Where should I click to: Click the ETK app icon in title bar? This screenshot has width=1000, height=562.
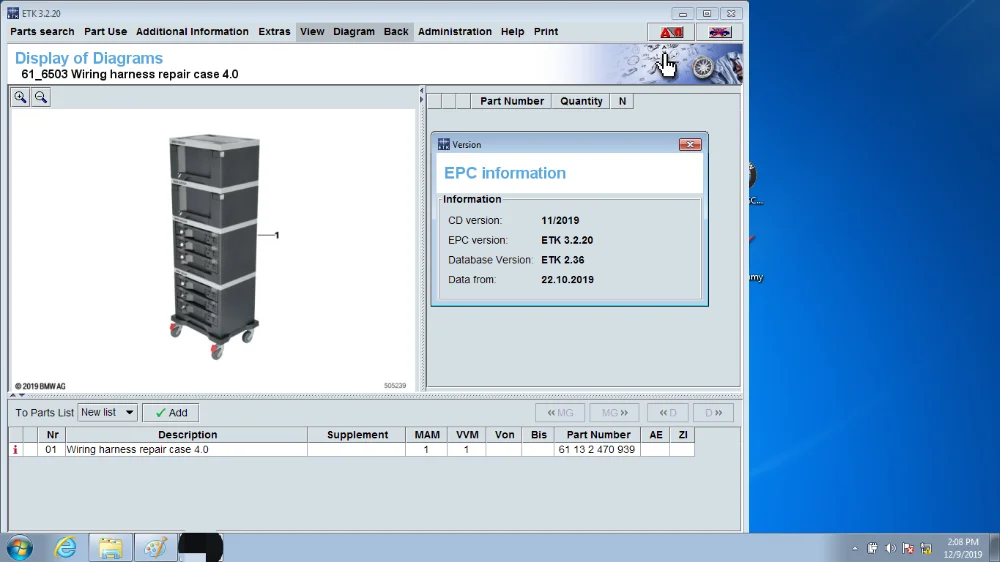click(13, 13)
